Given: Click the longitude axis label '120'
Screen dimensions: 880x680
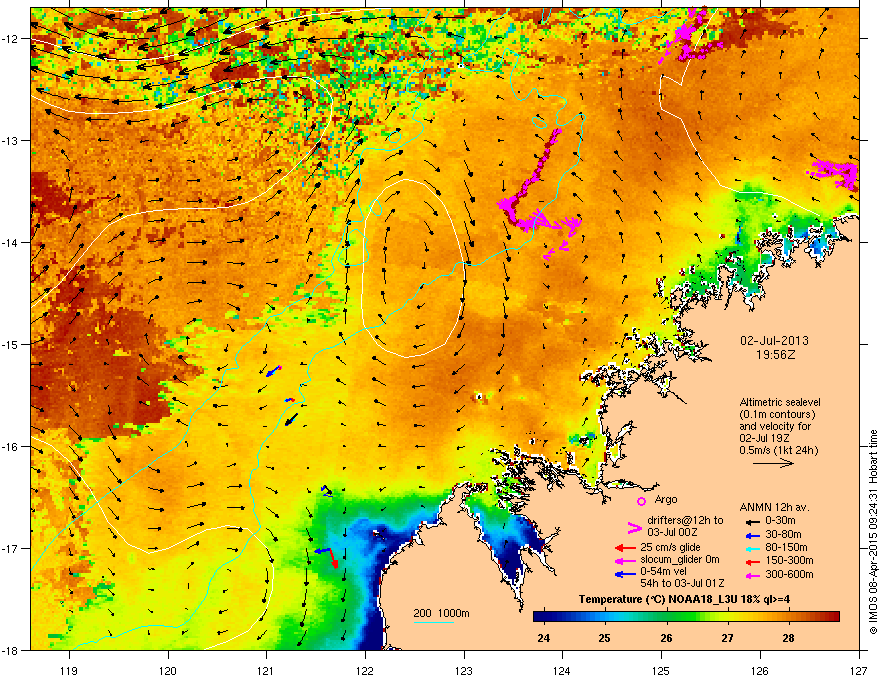Looking at the screenshot, I should 168,670.
